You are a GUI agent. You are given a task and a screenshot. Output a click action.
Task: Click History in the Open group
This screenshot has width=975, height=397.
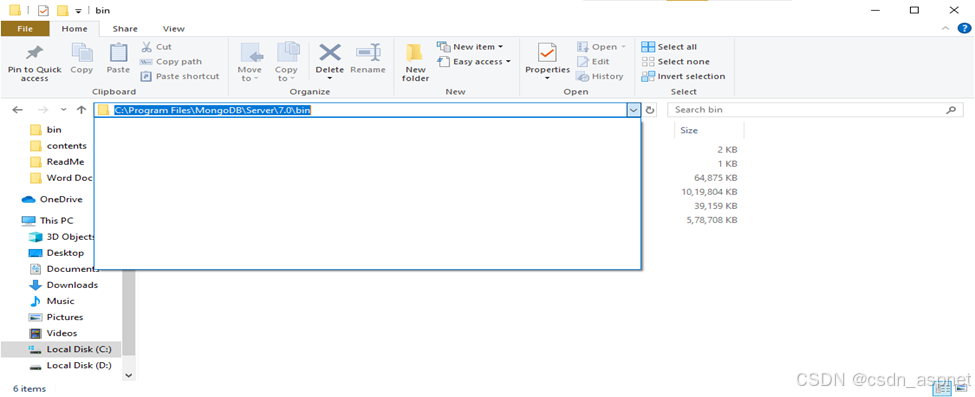599,77
